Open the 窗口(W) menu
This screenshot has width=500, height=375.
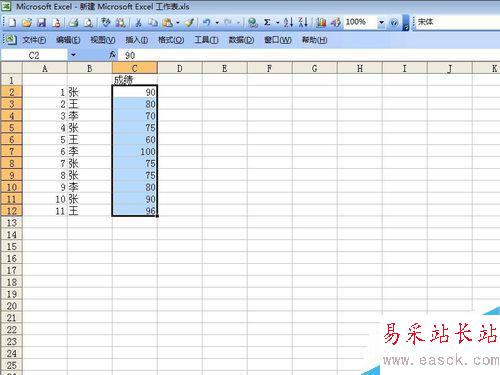point(278,40)
